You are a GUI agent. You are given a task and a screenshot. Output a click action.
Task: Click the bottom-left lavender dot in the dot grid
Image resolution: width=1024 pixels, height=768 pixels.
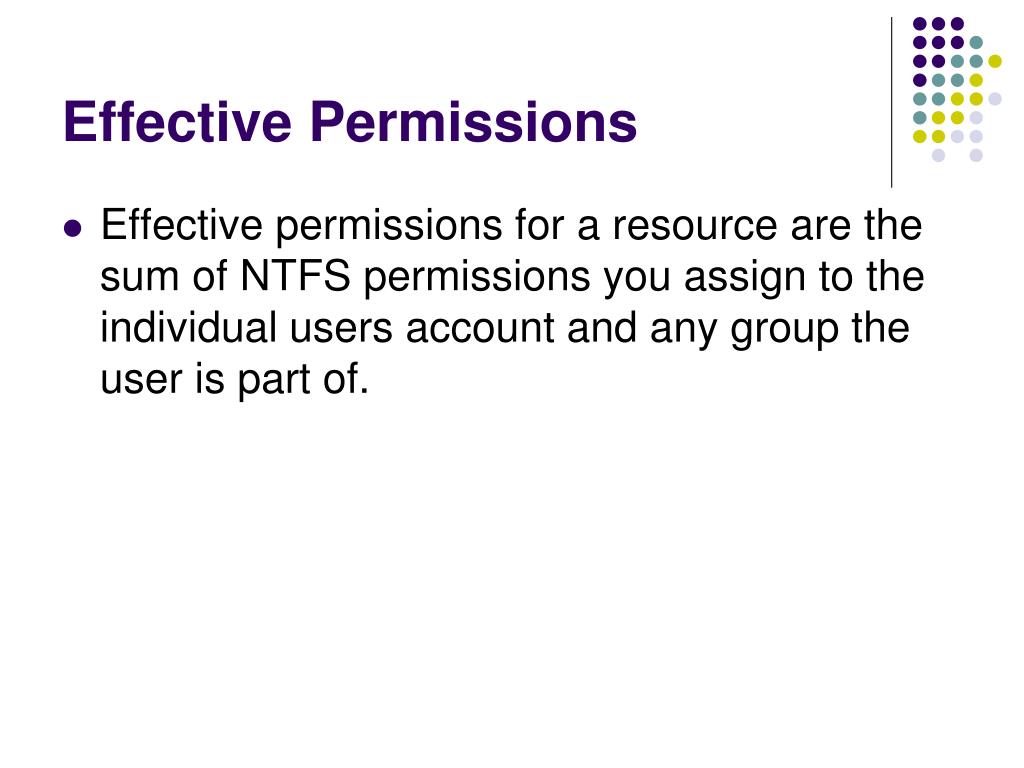click(x=938, y=155)
